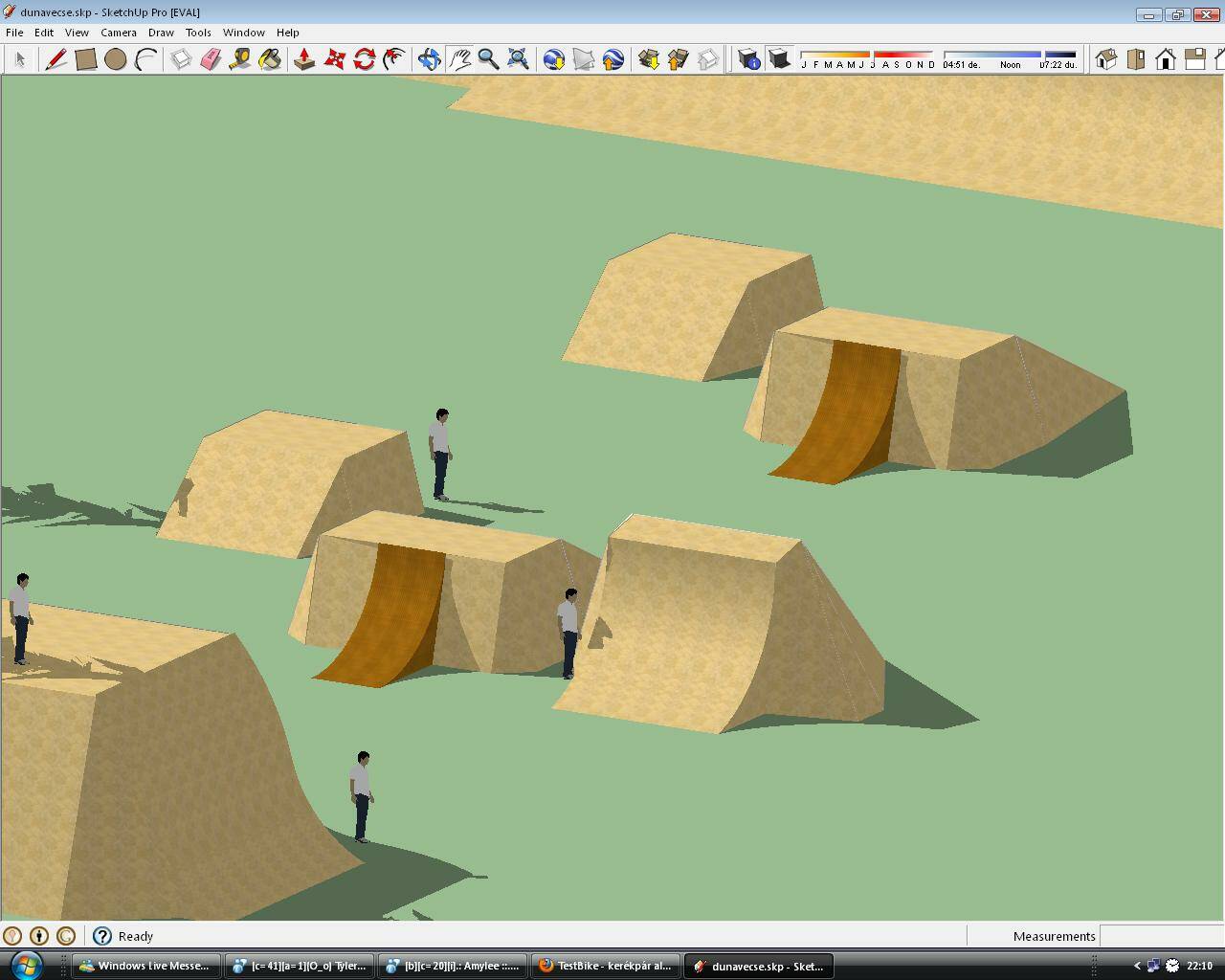Select the Rectangle drawing tool

(86, 59)
